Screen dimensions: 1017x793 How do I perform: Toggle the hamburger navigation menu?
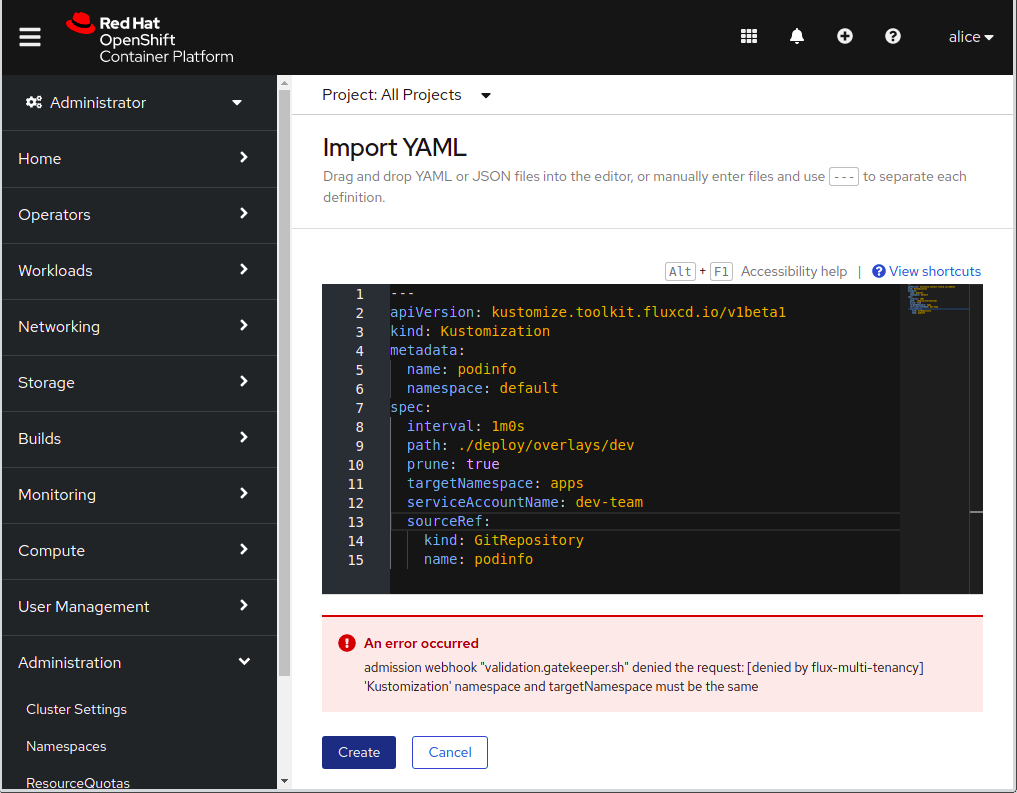tap(30, 37)
